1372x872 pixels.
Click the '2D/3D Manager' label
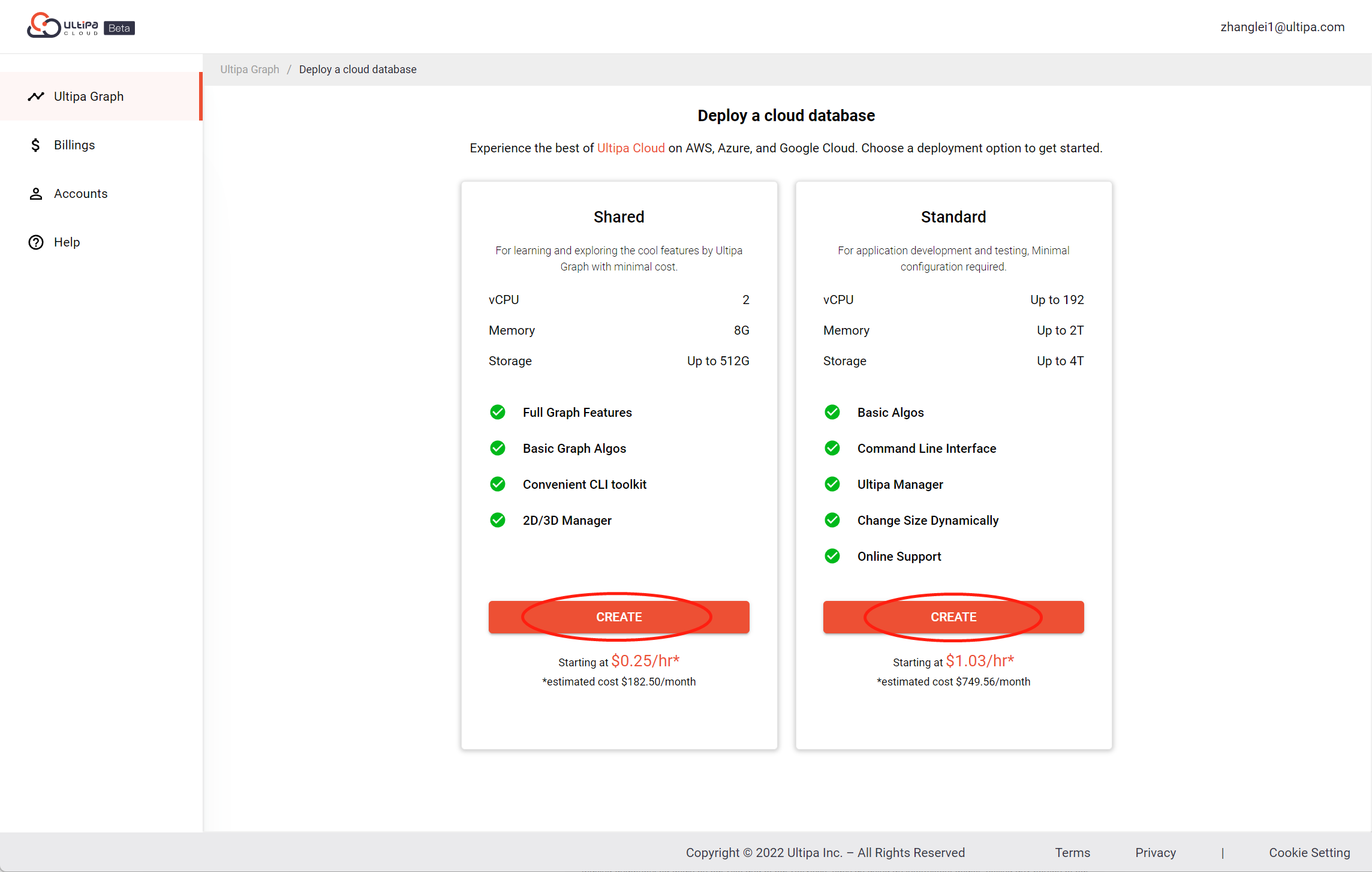[x=567, y=521]
